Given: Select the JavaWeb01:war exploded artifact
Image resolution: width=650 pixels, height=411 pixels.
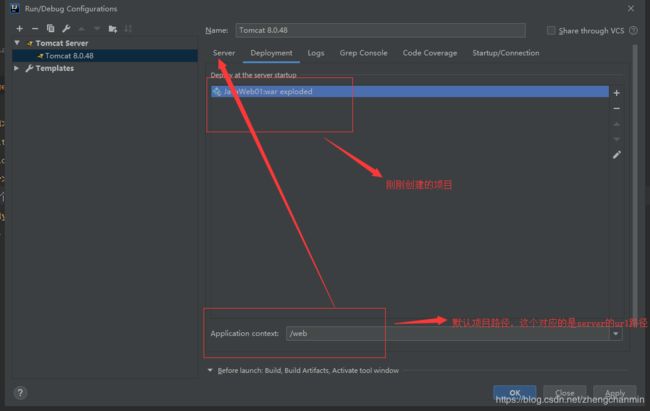Looking at the screenshot, I should tap(410, 92).
